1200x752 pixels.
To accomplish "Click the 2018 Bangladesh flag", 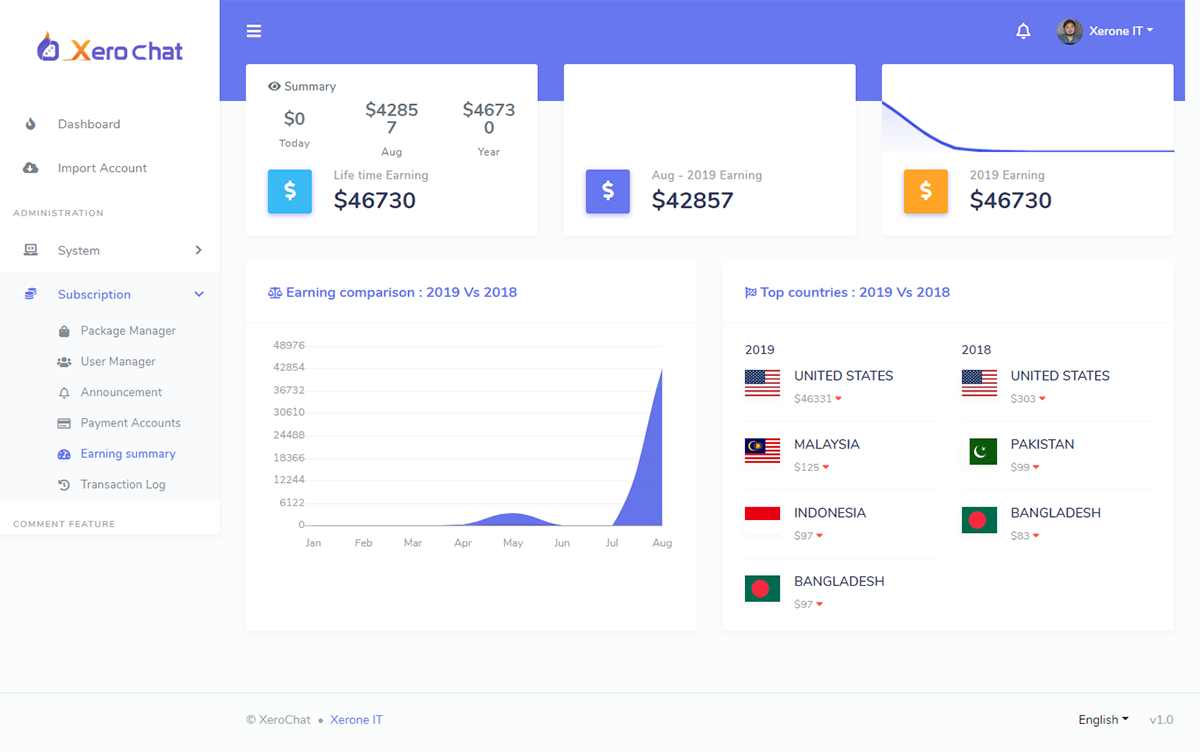I will point(979,521).
